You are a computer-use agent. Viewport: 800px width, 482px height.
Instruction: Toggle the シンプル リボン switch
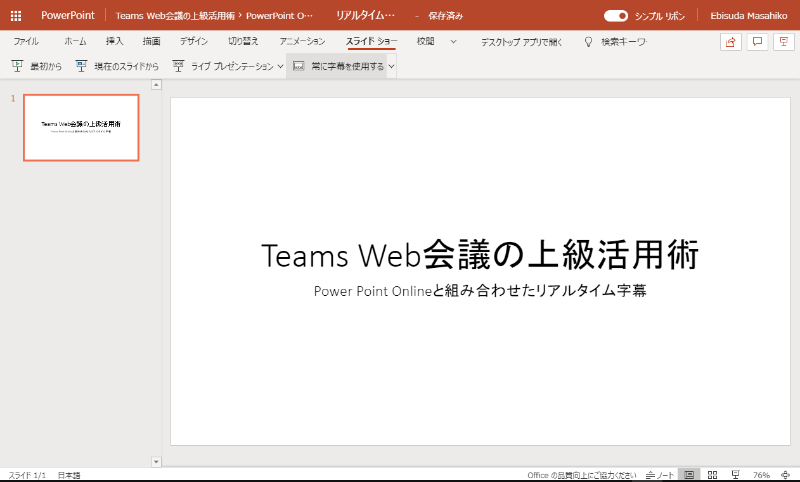pos(616,16)
